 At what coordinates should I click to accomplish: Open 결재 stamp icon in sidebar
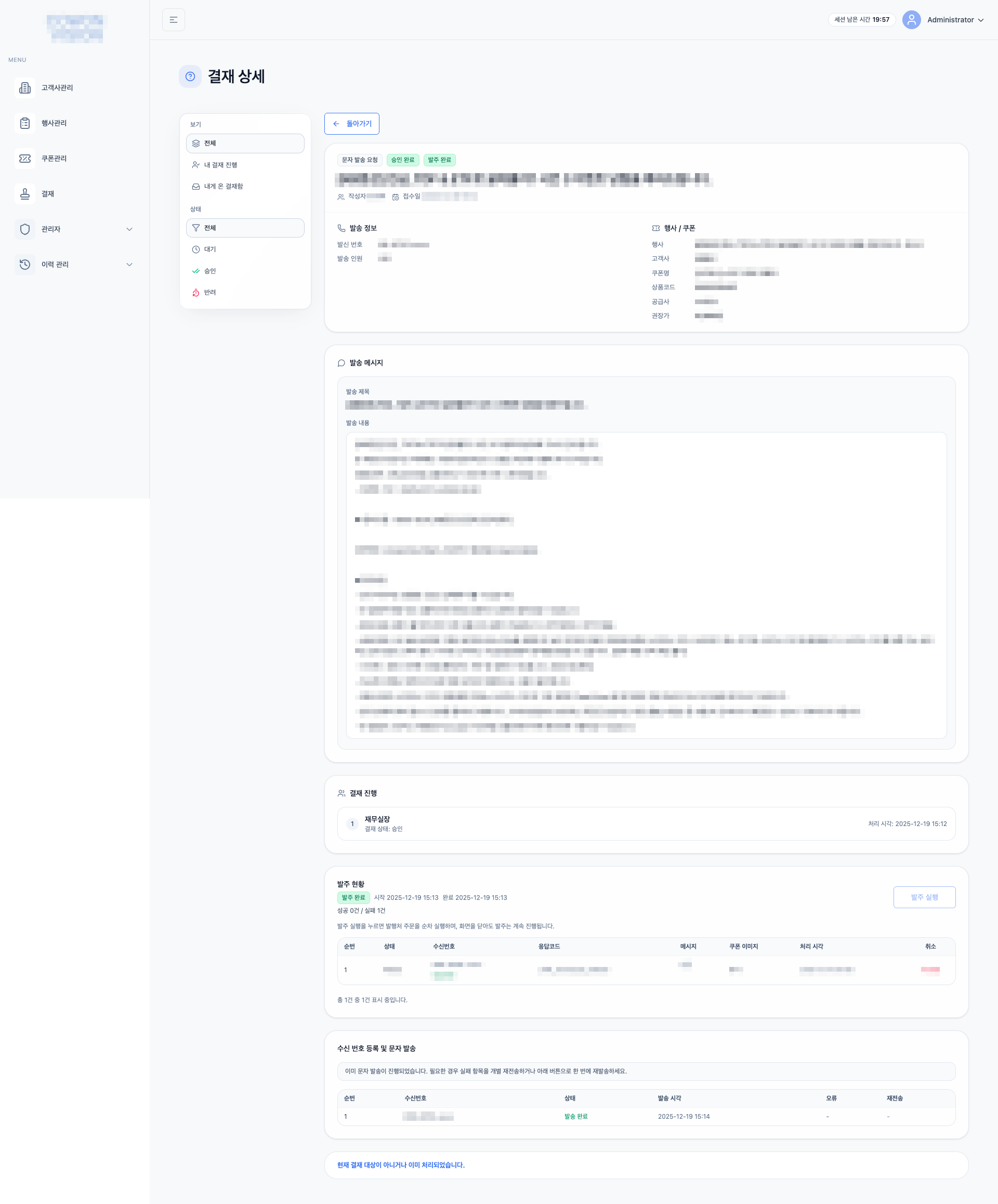[24, 194]
